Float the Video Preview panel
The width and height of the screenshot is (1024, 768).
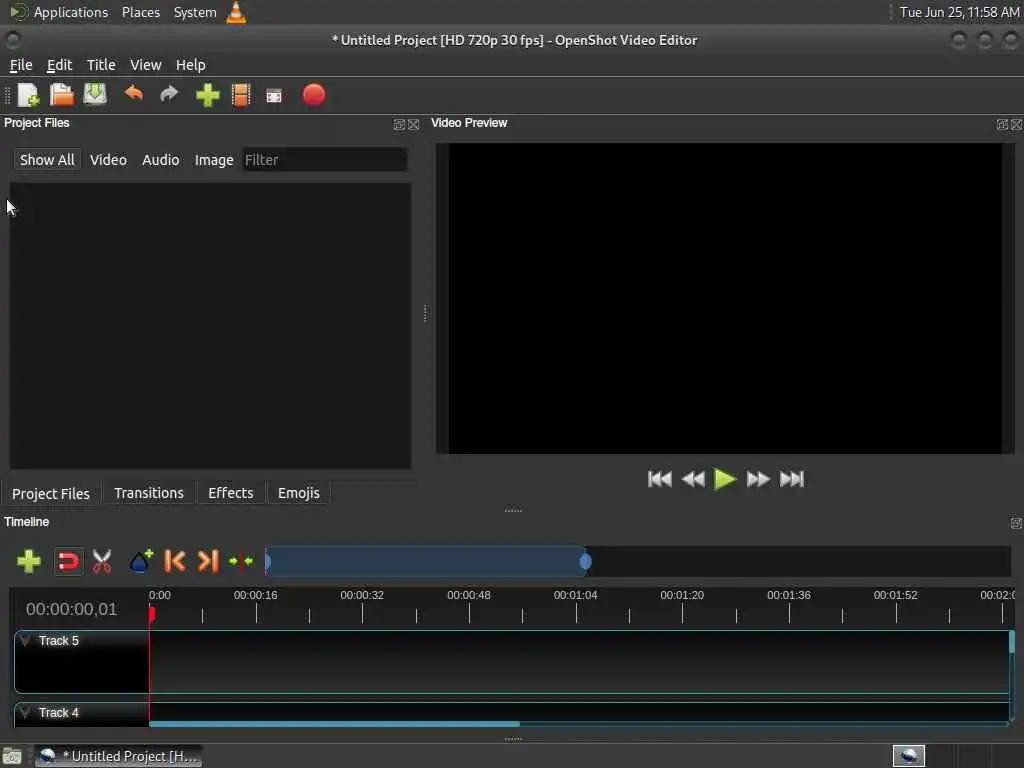1002,124
